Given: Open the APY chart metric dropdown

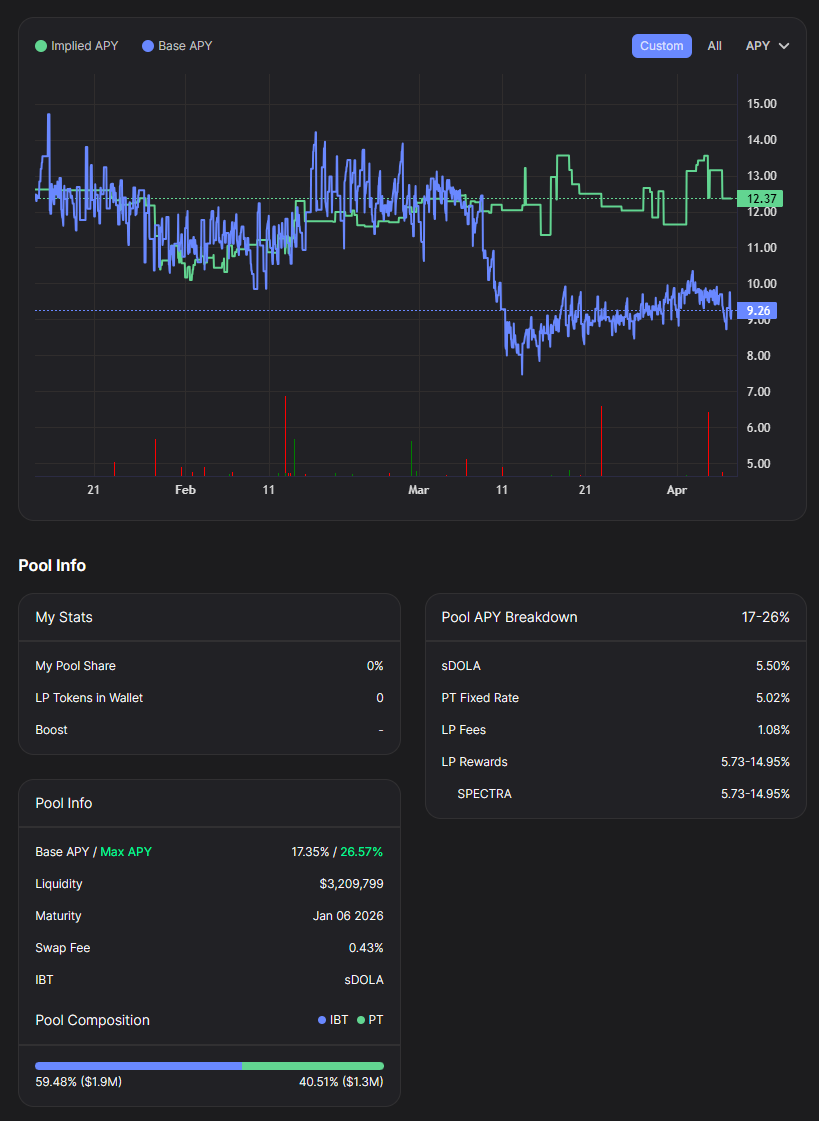Looking at the screenshot, I should pyautogui.click(x=767, y=46).
